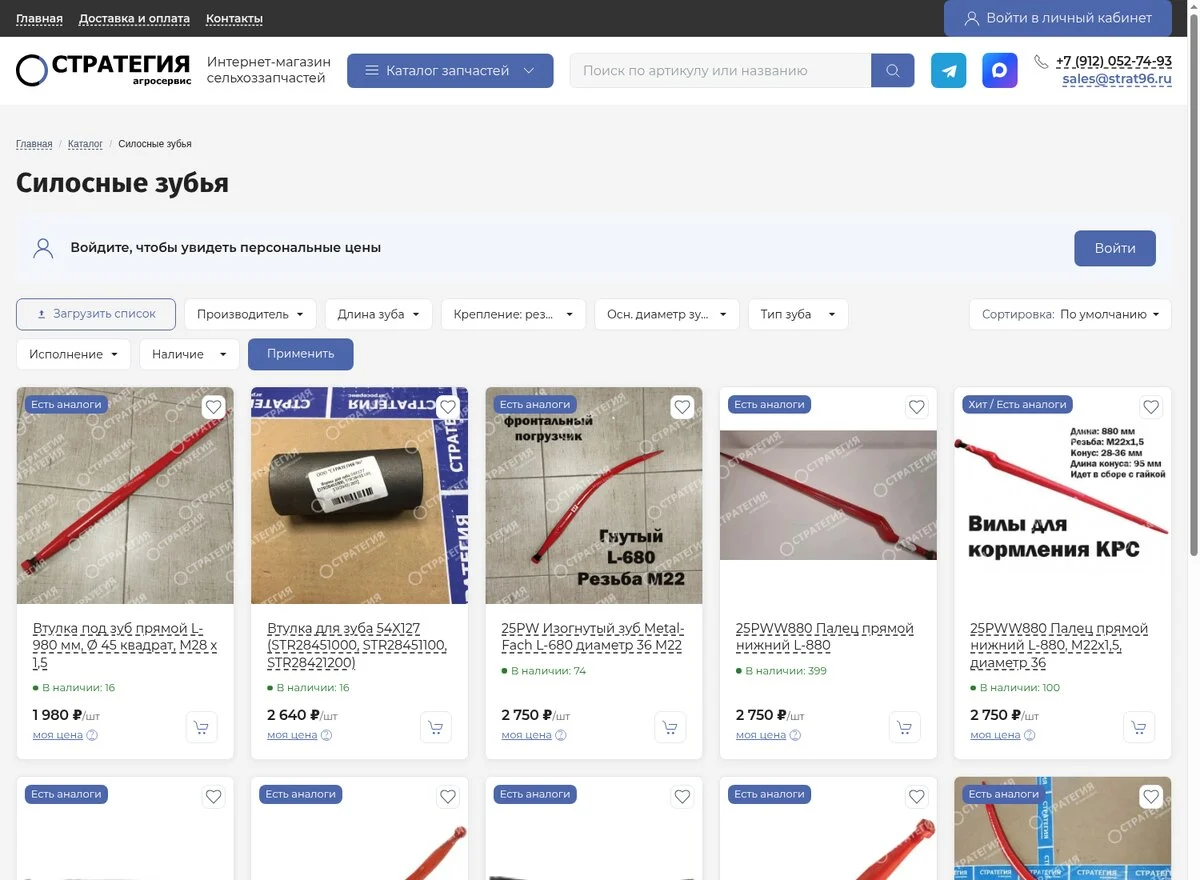The width and height of the screenshot is (1200, 880).
Task: Open the Каталог запчастей menu
Action: [x=450, y=71]
